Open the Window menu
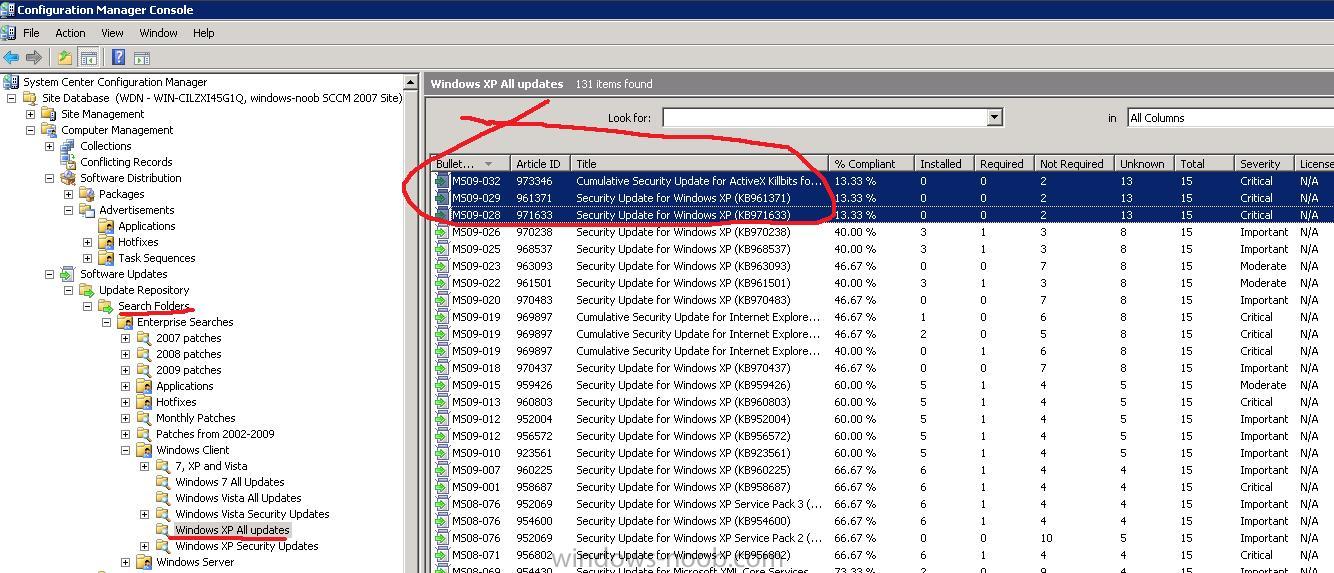The height and width of the screenshot is (573, 1334). [x=158, y=33]
